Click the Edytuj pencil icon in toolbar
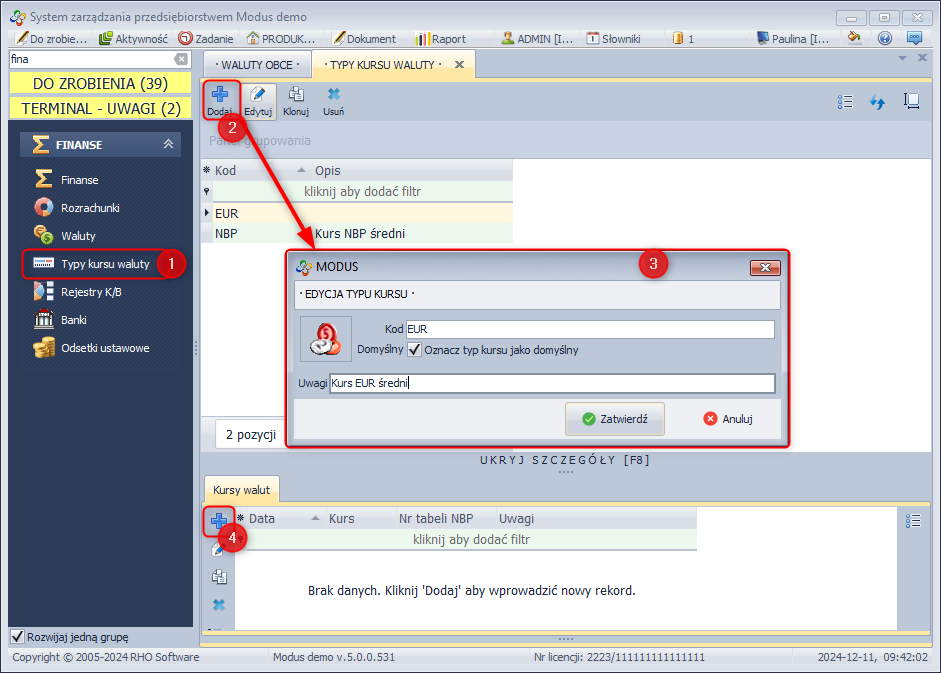This screenshot has width=941, height=673. (x=259, y=99)
